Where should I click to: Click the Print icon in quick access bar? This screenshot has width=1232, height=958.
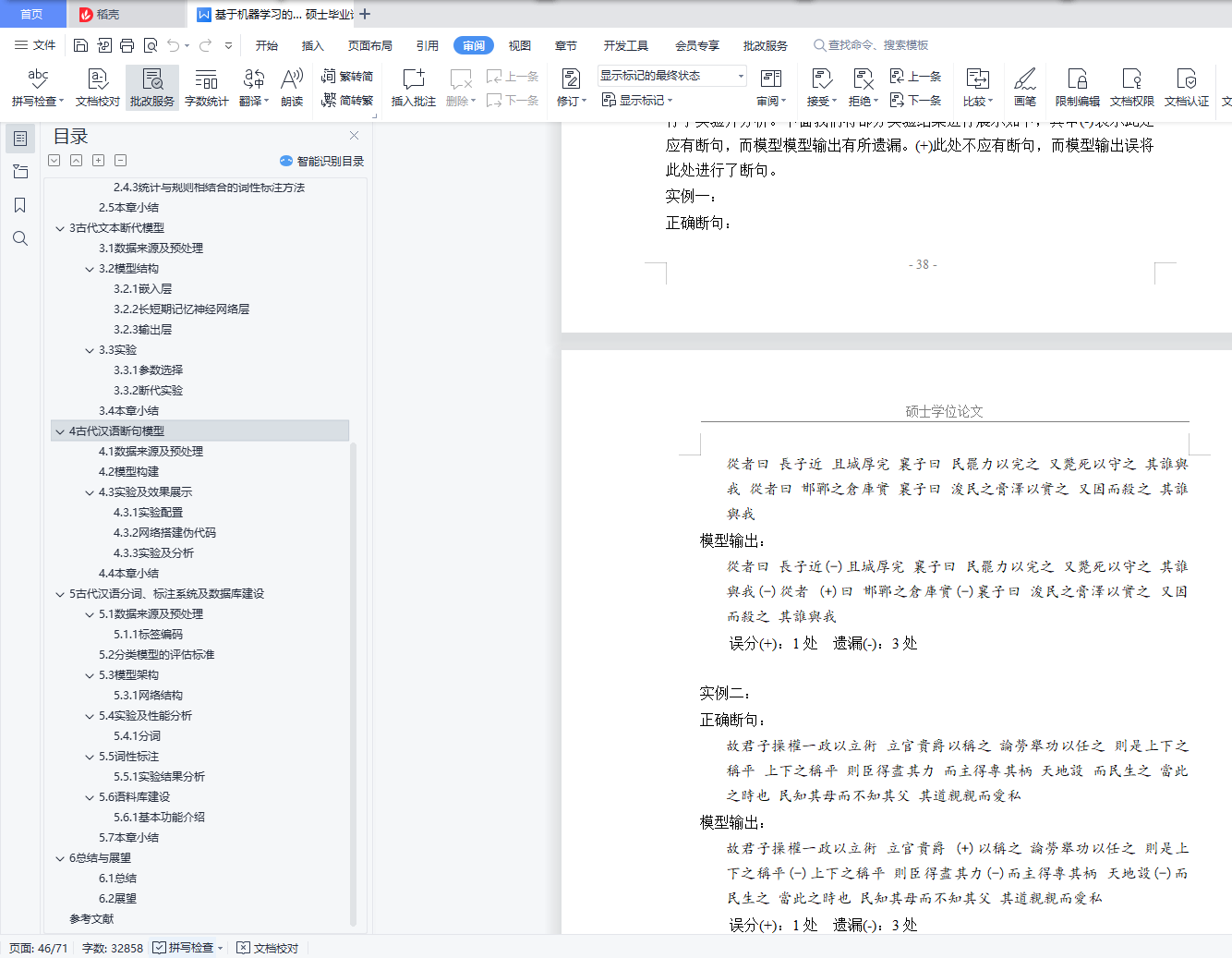127,45
